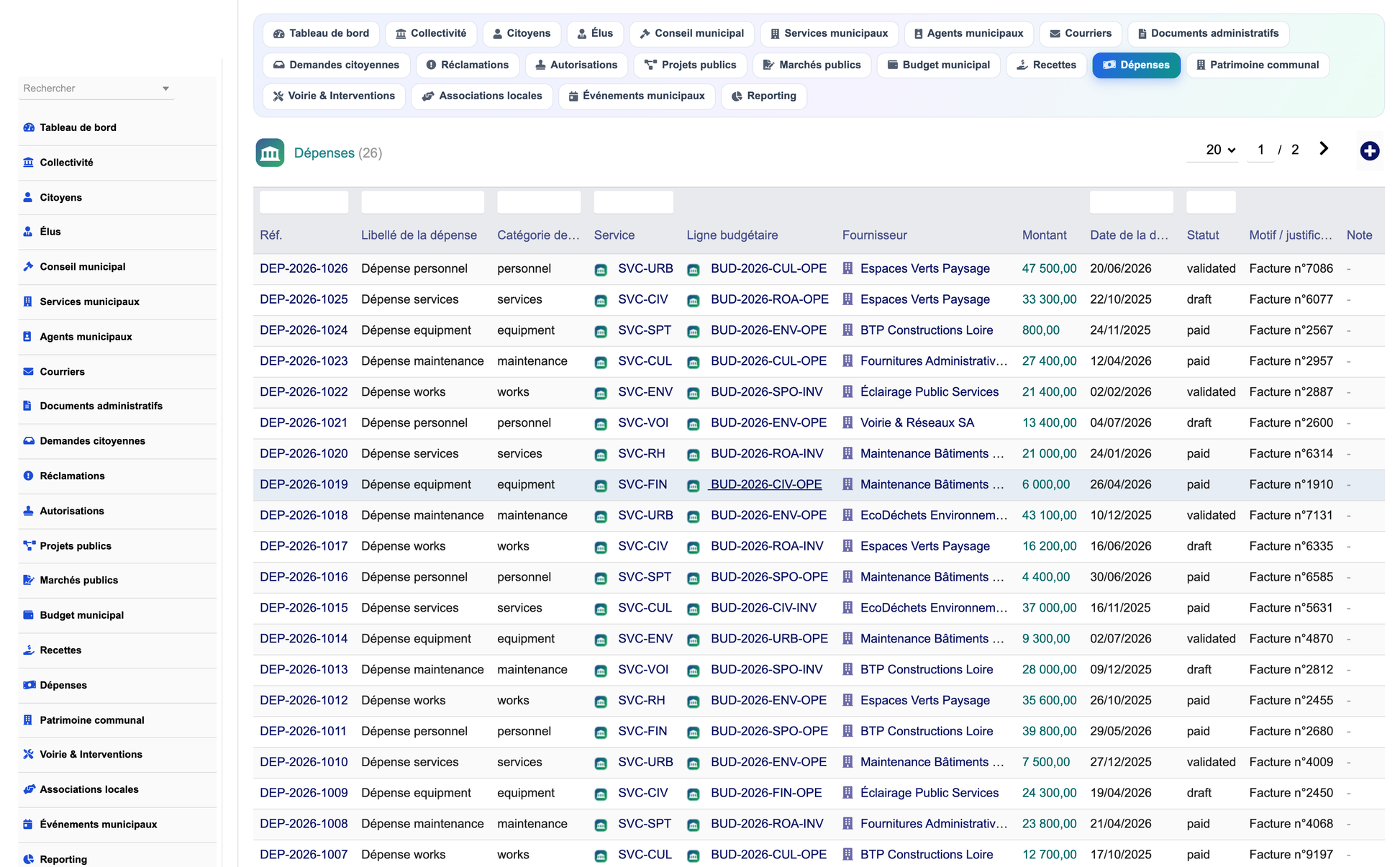Open Demandes citoyennes in sidebar
The image size is (1400, 867).
[x=92, y=441]
